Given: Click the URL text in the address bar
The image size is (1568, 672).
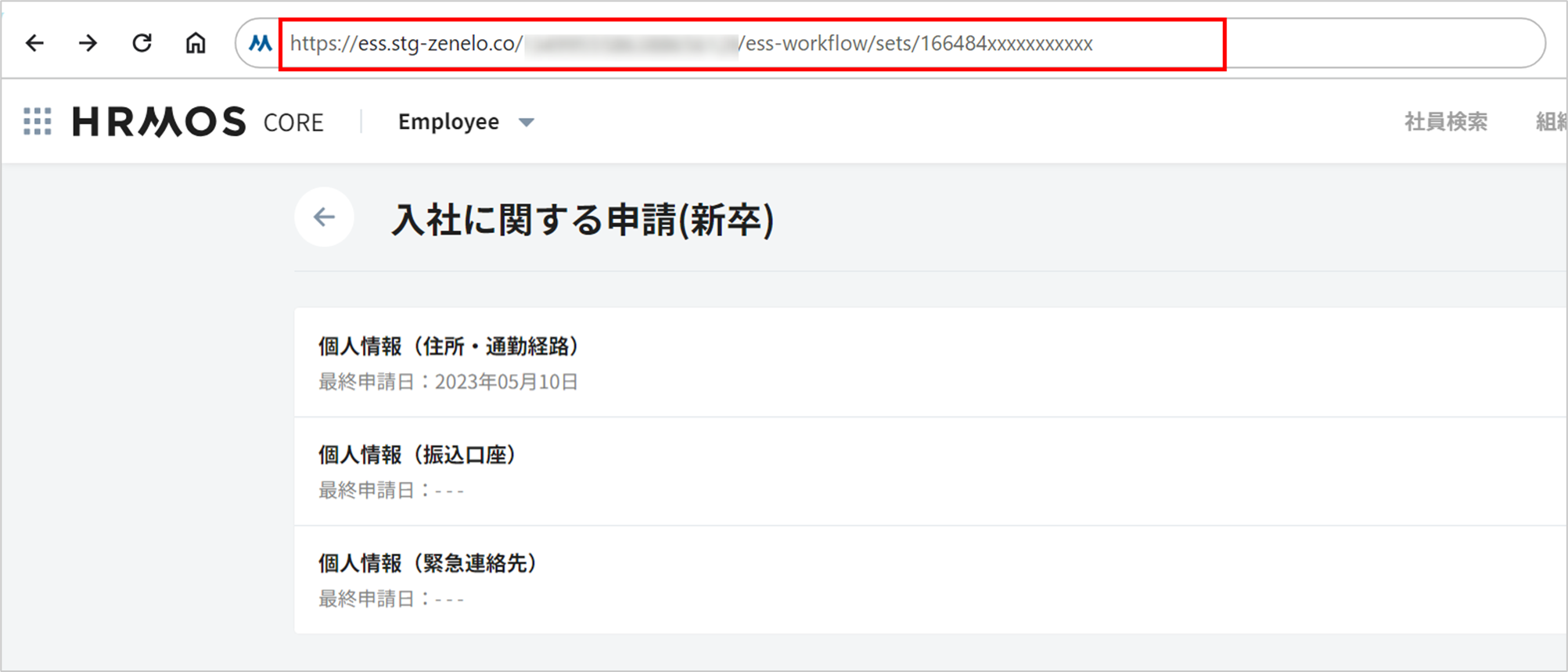Looking at the screenshot, I should tap(690, 44).
